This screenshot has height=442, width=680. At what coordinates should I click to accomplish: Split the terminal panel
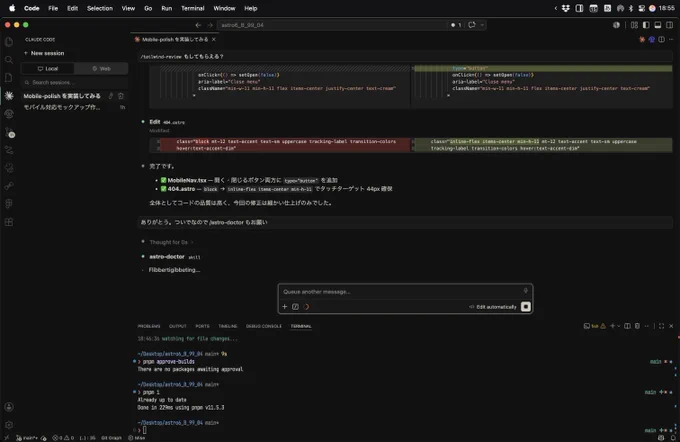[x=627, y=326]
